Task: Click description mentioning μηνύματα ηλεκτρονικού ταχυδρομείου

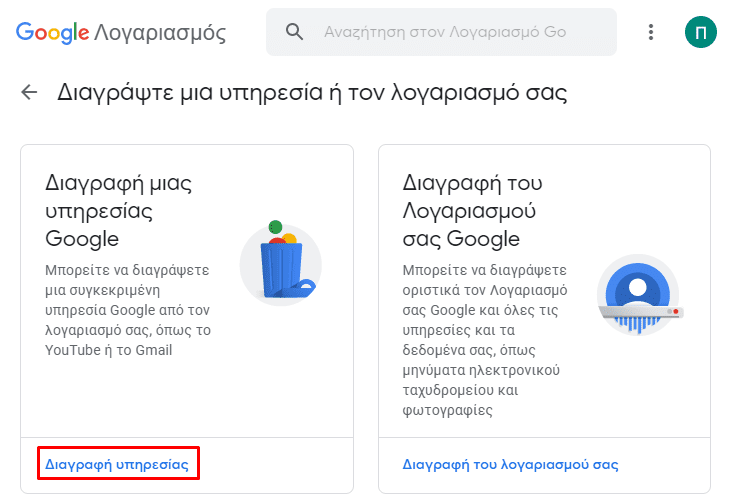Action: [485, 340]
